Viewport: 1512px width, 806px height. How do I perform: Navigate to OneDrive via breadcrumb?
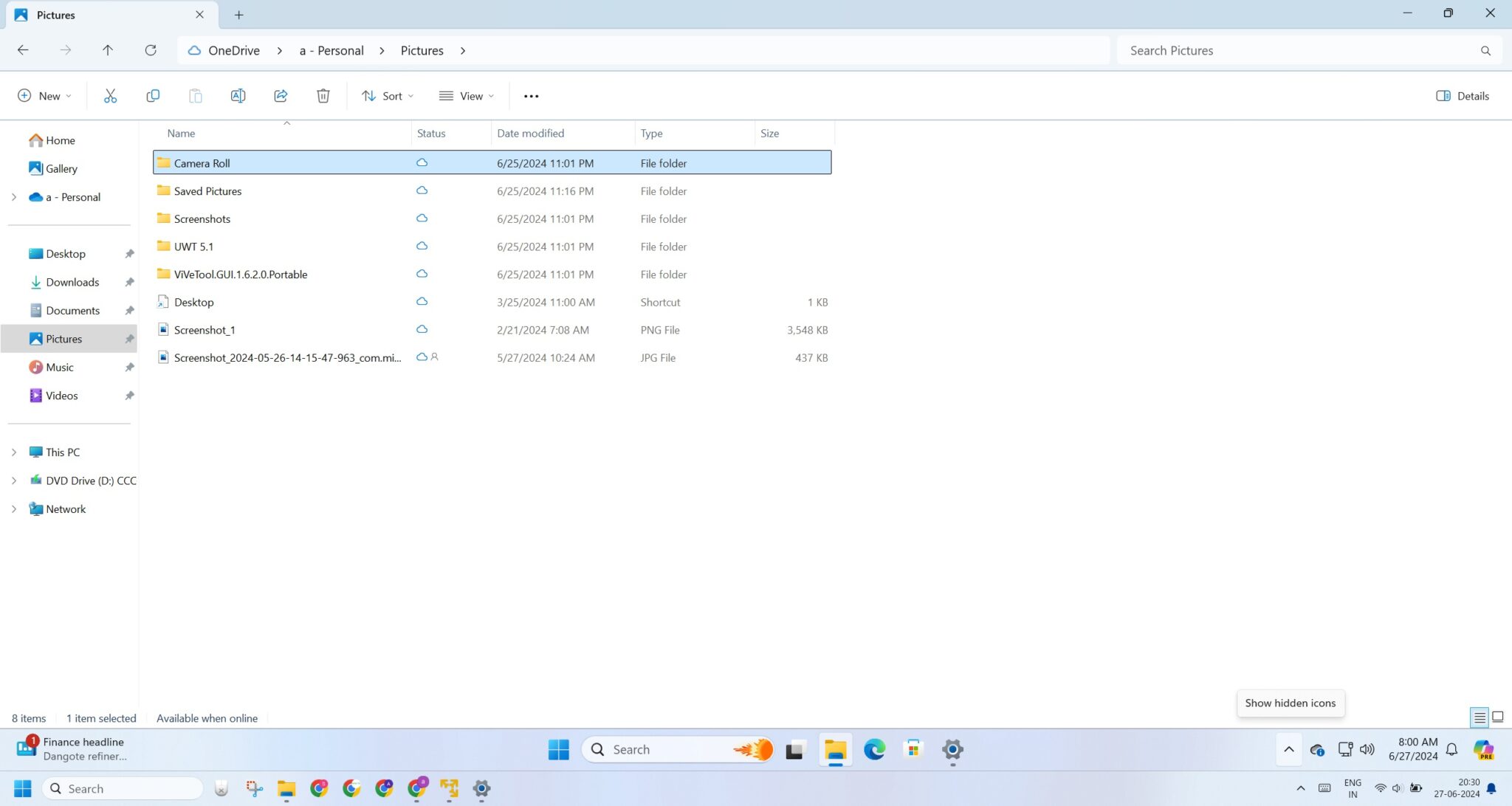tap(233, 49)
